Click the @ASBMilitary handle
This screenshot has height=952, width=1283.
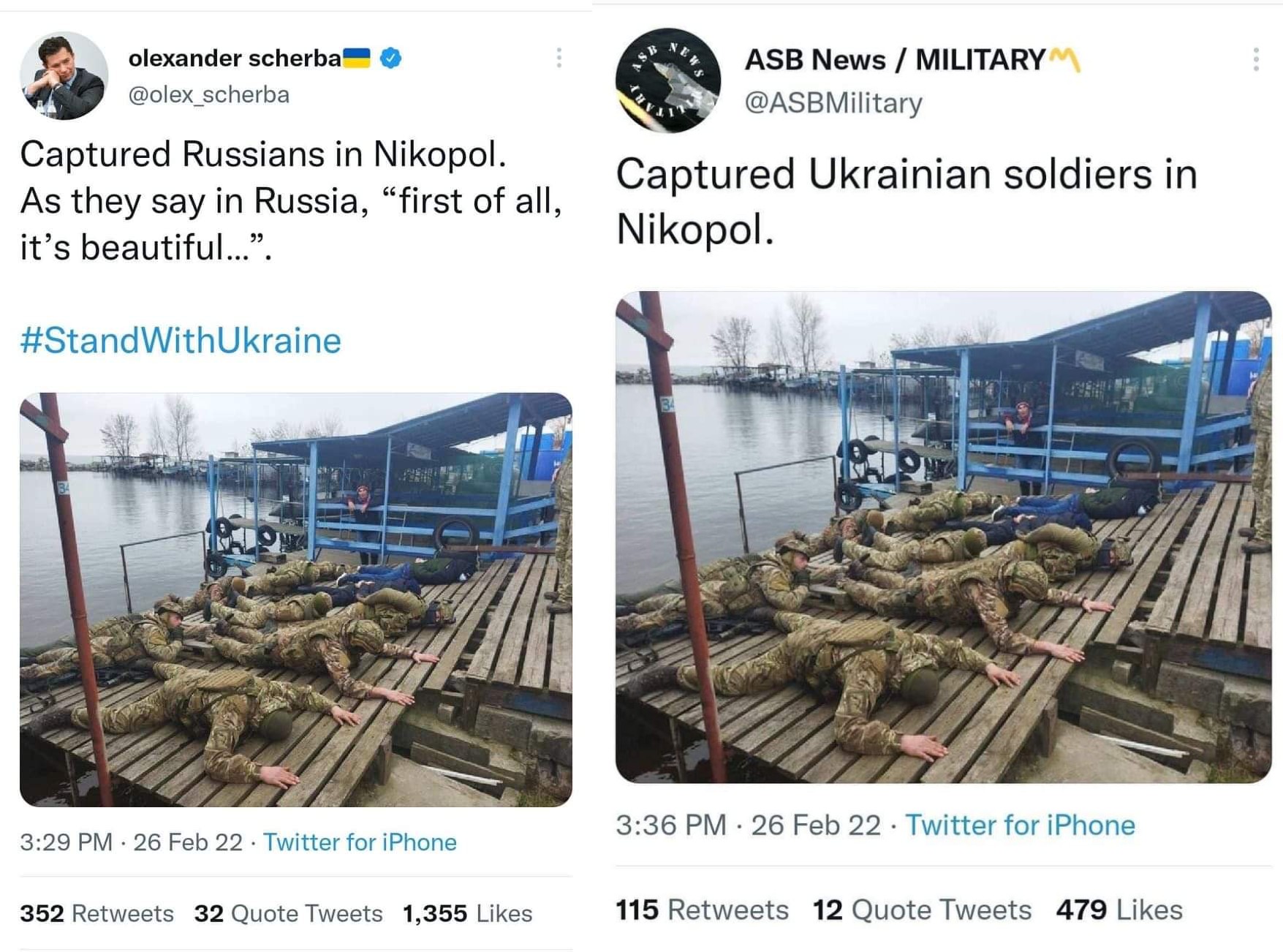[x=833, y=103]
